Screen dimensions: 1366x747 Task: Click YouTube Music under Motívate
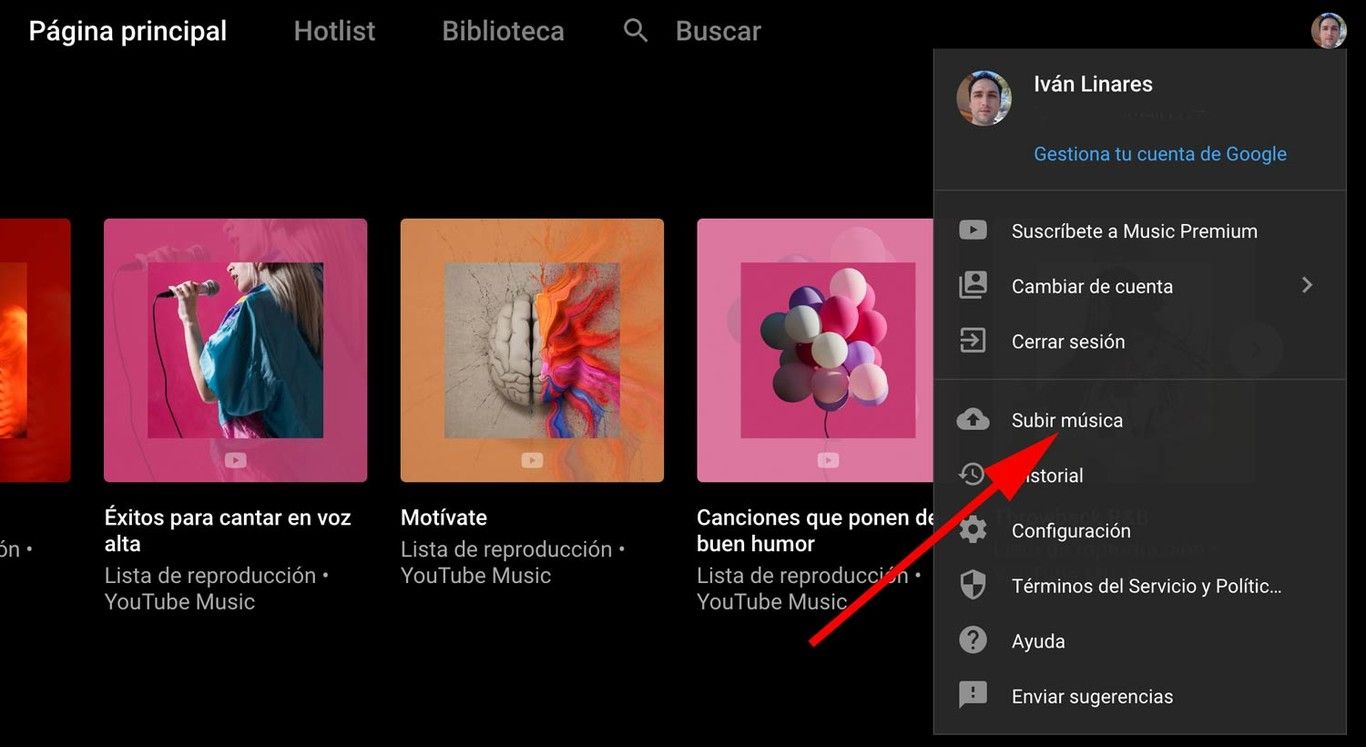pyautogui.click(x=476, y=575)
